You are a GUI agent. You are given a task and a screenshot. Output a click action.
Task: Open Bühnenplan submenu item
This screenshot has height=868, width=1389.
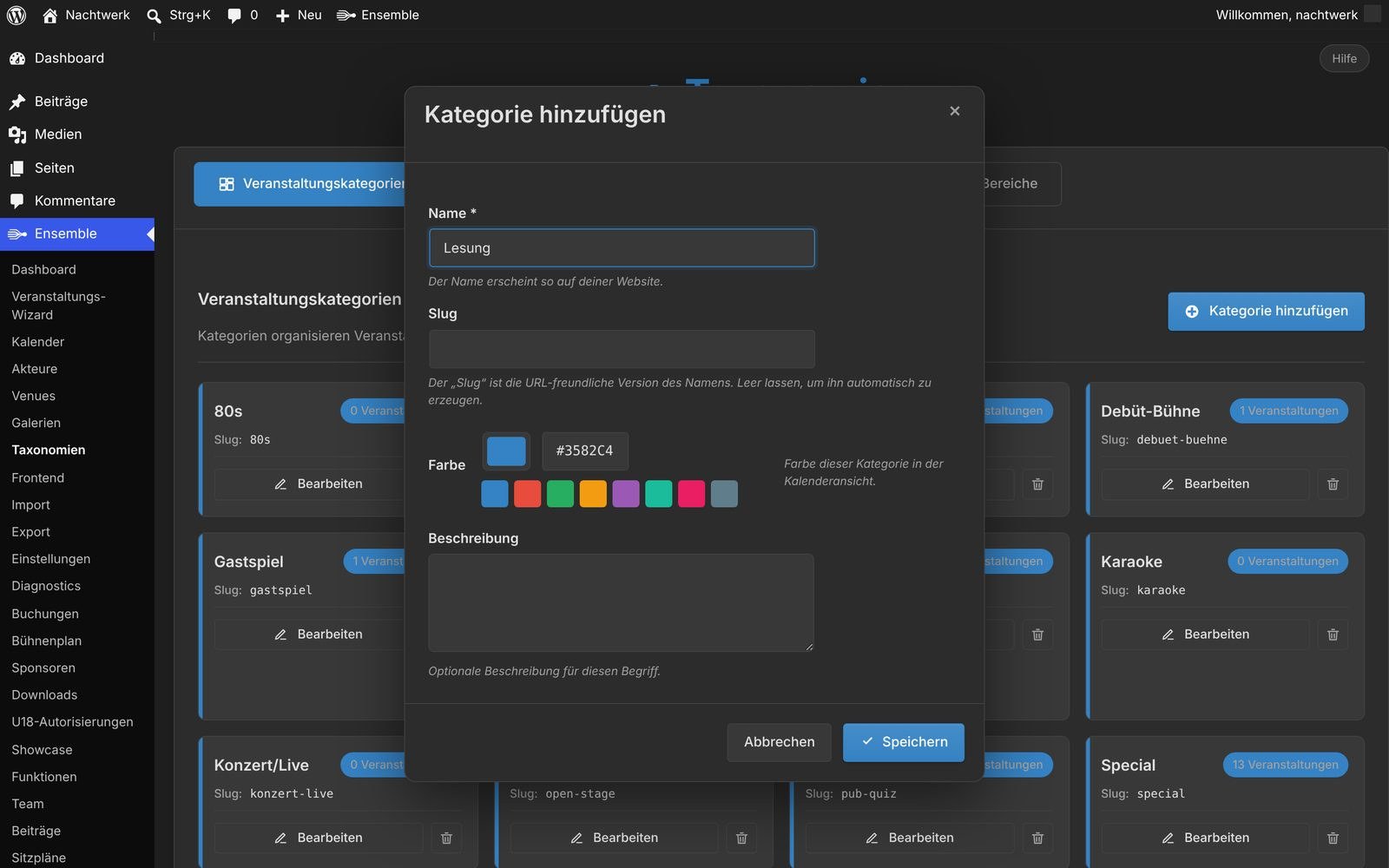(47, 641)
